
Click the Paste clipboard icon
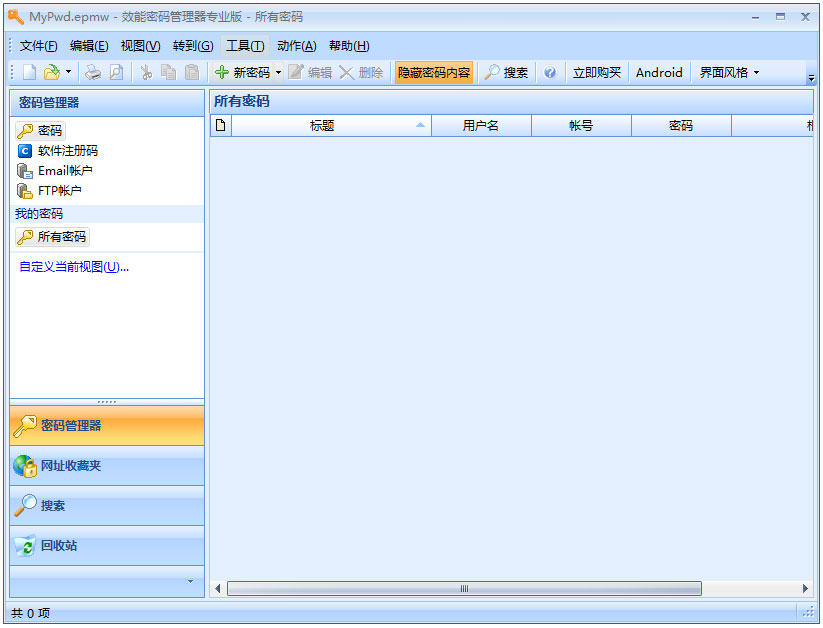(x=192, y=72)
